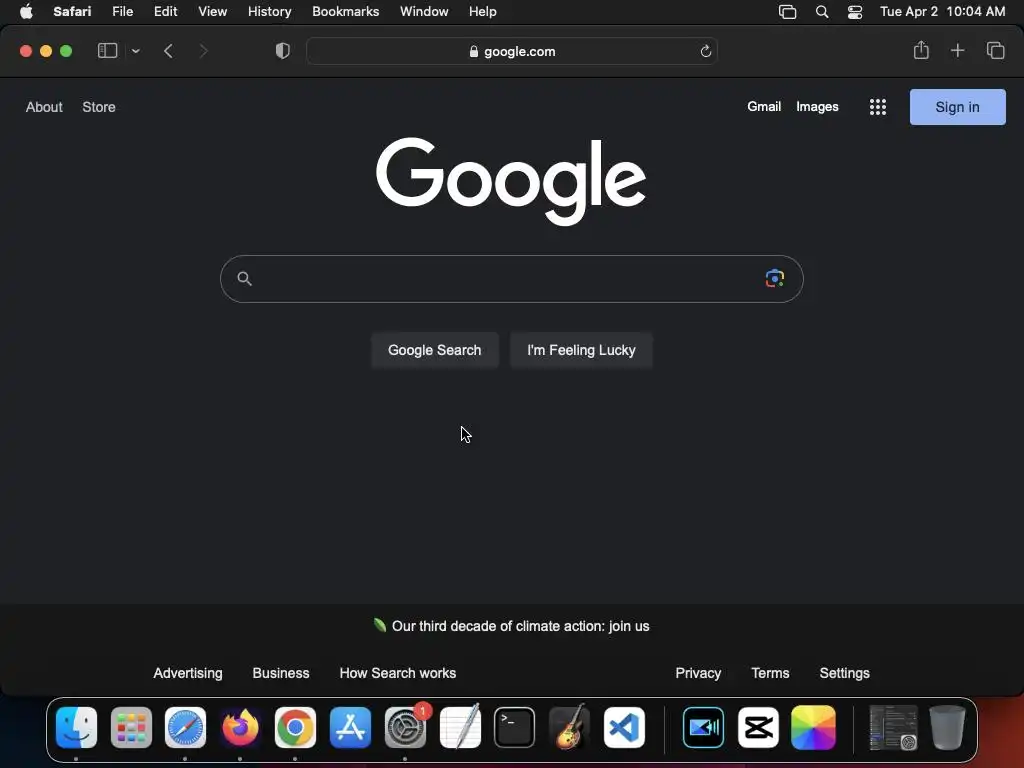The width and height of the screenshot is (1024, 768).
Task: Toggle the Safari sidebar button
Action: [107, 51]
